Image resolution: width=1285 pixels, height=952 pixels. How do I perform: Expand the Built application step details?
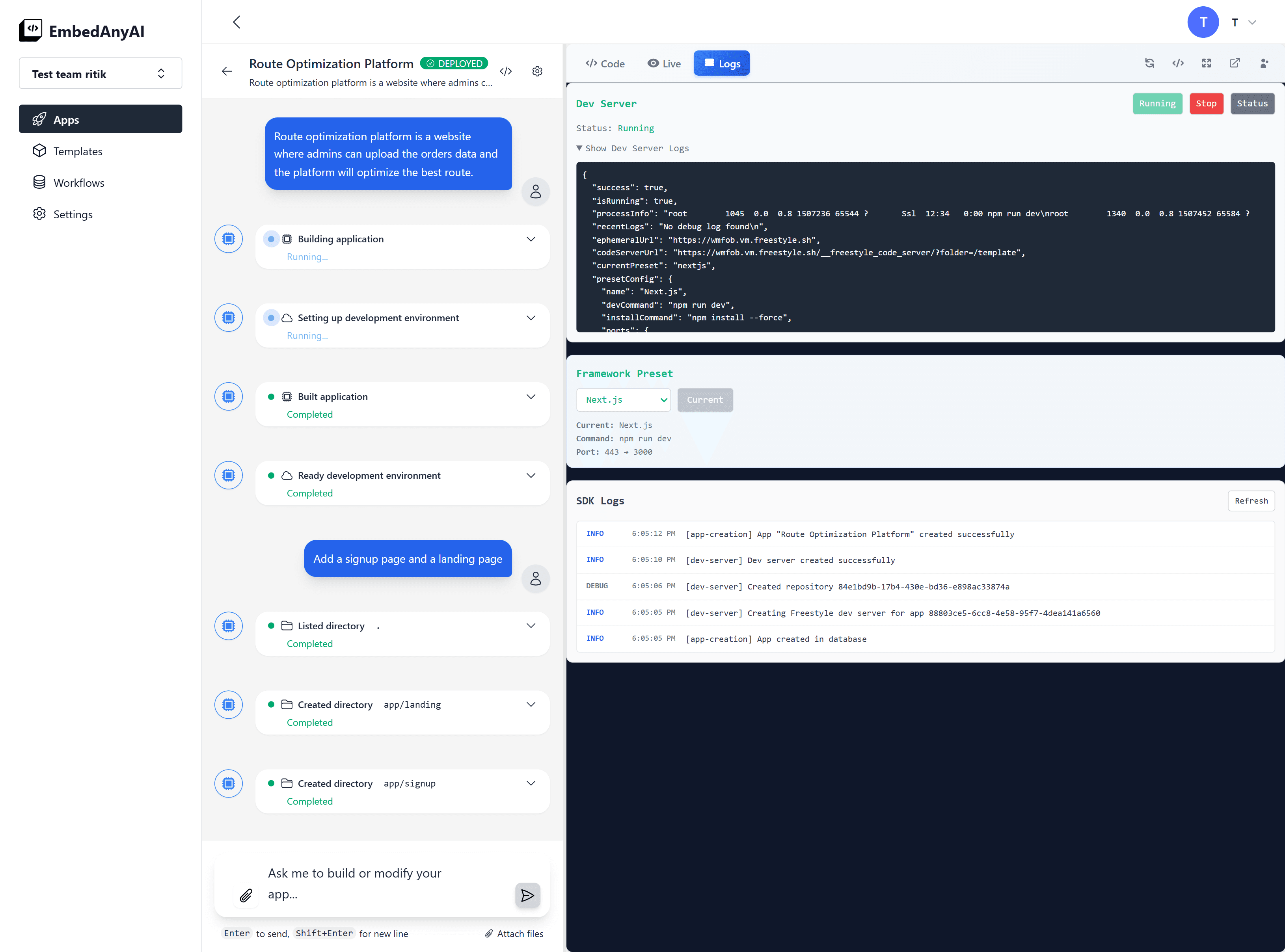click(531, 396)
